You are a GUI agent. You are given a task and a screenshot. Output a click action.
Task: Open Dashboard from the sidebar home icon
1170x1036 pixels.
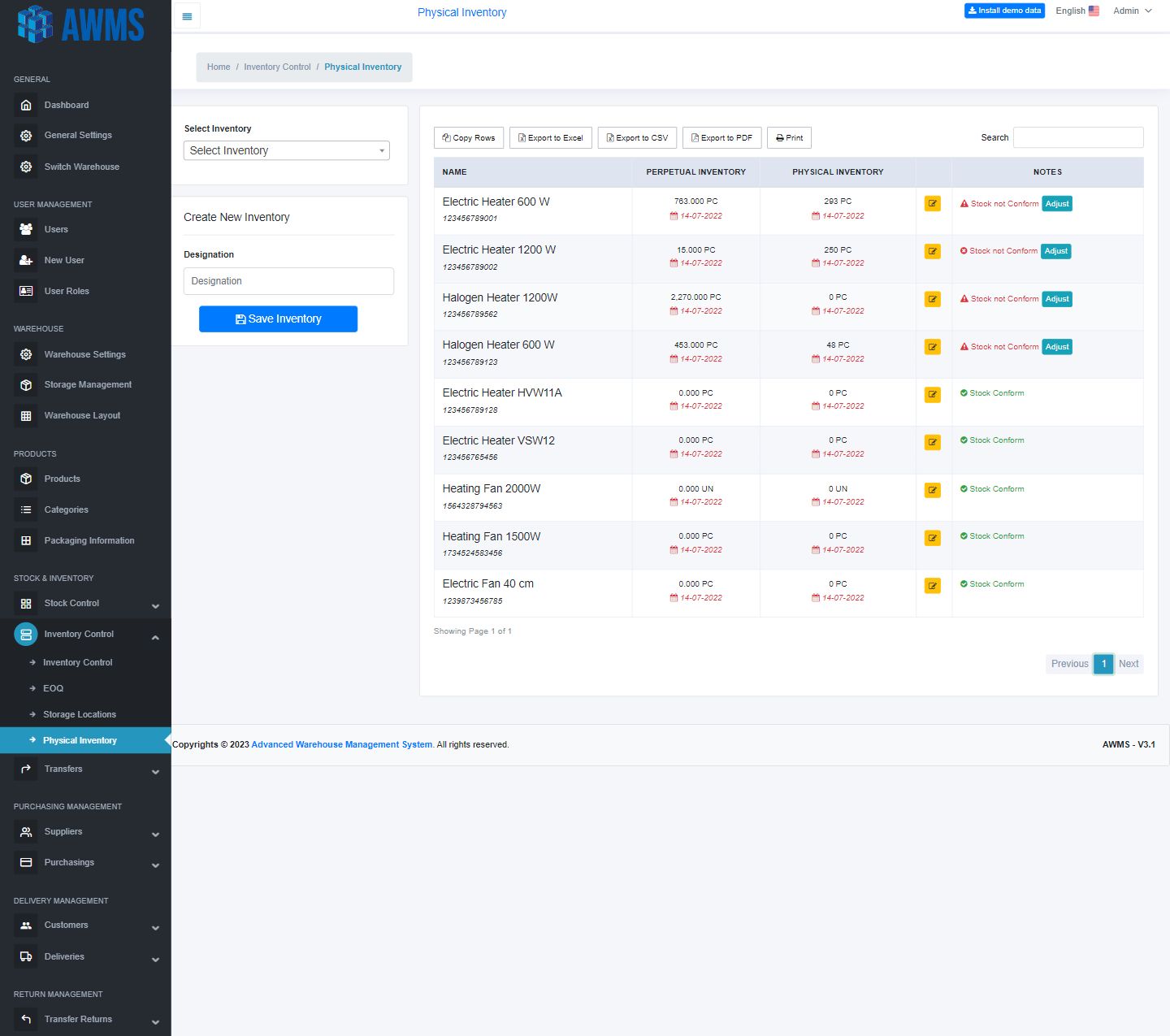pyautogui.click(x=26, y=105)
